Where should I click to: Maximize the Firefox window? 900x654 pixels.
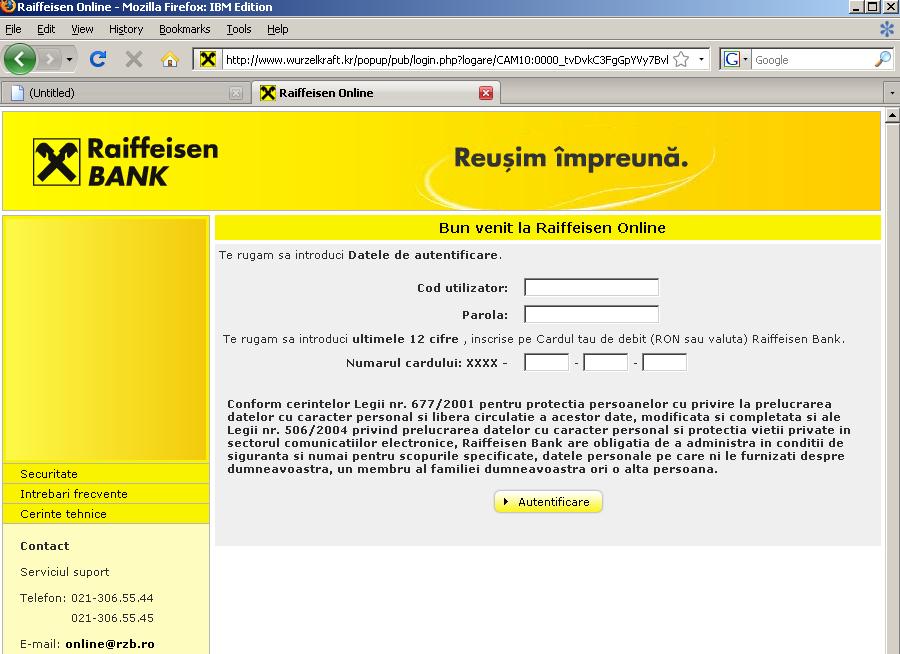(872, 7)
